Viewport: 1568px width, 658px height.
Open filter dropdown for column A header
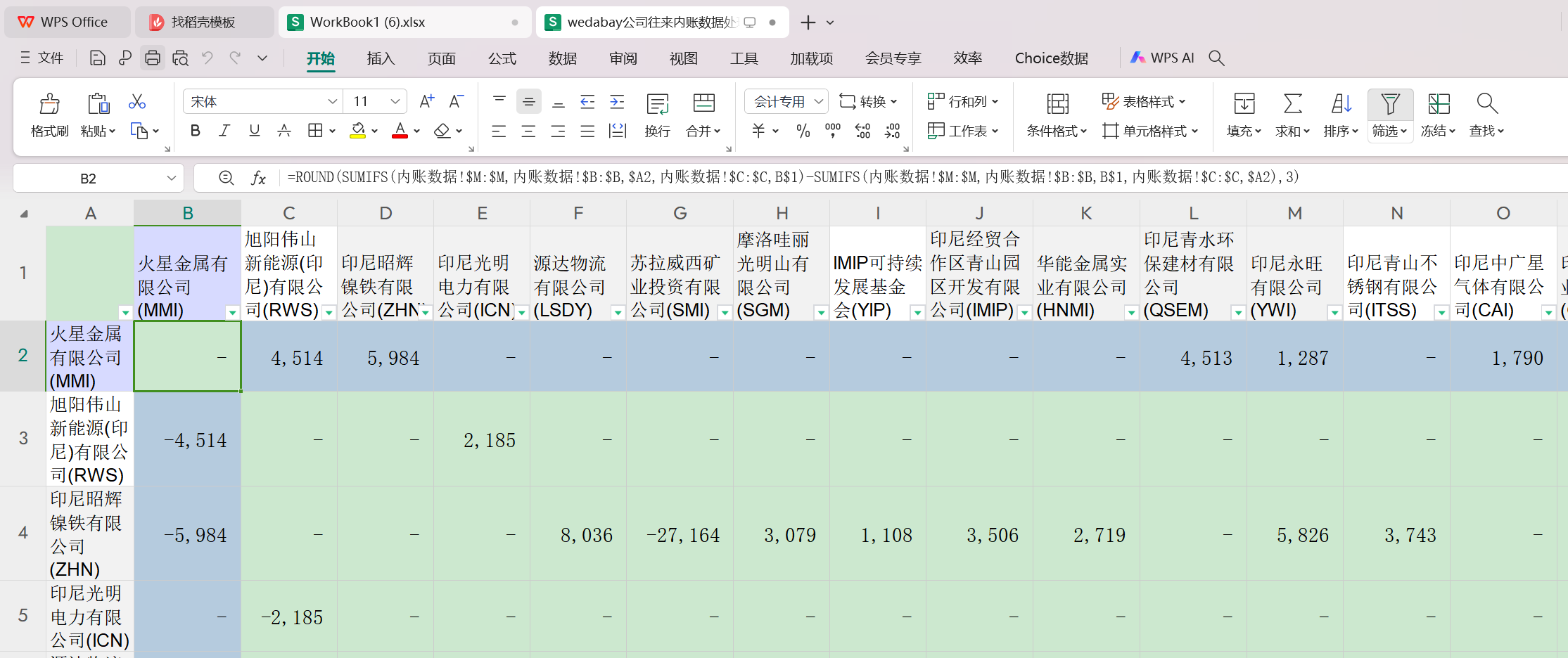point(125,312)
